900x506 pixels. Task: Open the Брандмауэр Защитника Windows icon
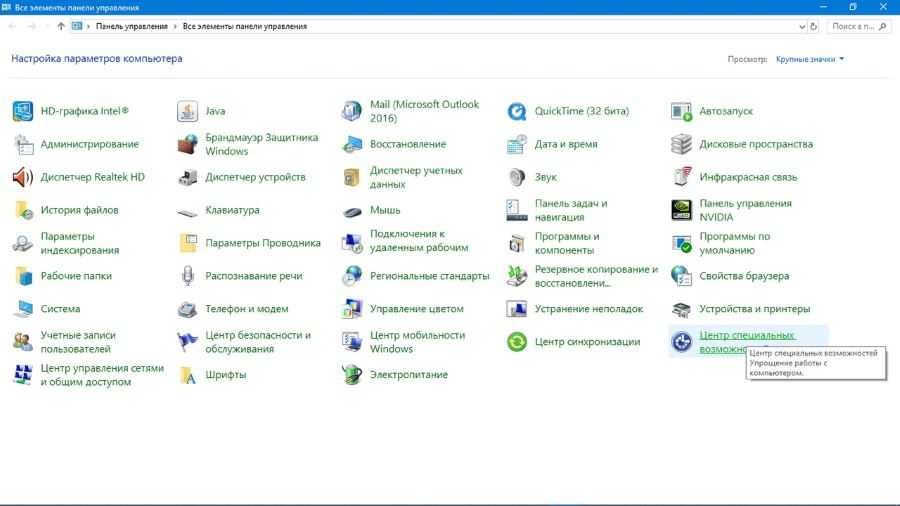187,144
